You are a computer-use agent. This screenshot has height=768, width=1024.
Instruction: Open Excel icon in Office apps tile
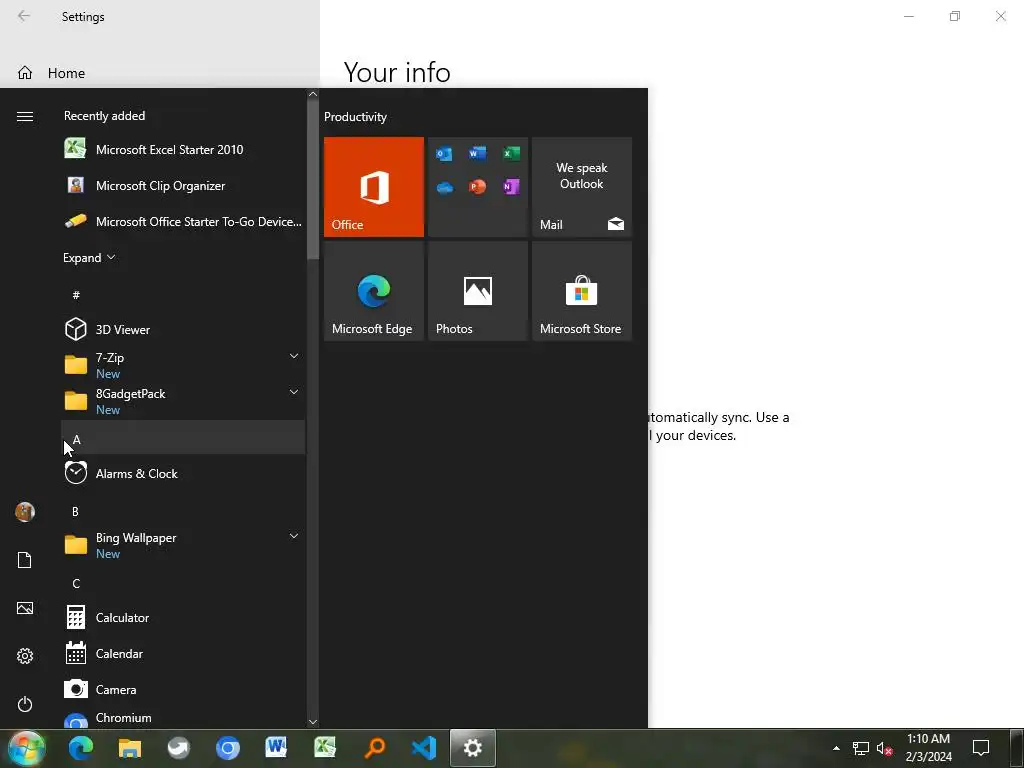511,153
